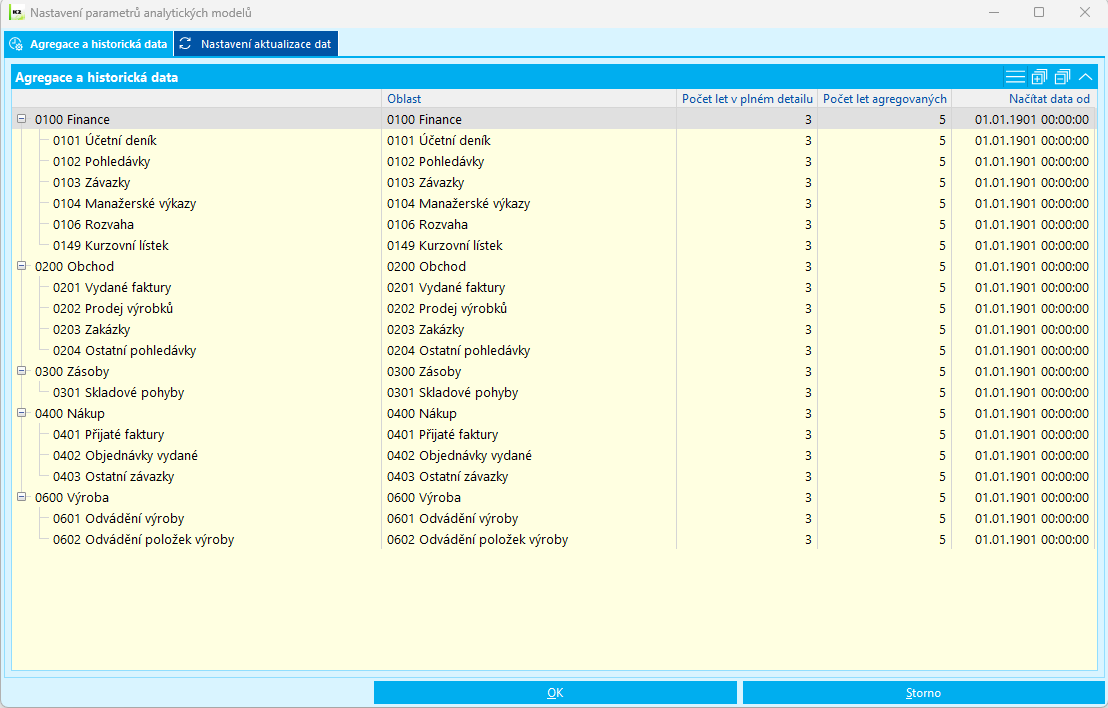Select 0301 Skladové pohyby in the tree
This screenshot has width=1108, height=708.
coord(119,393)
